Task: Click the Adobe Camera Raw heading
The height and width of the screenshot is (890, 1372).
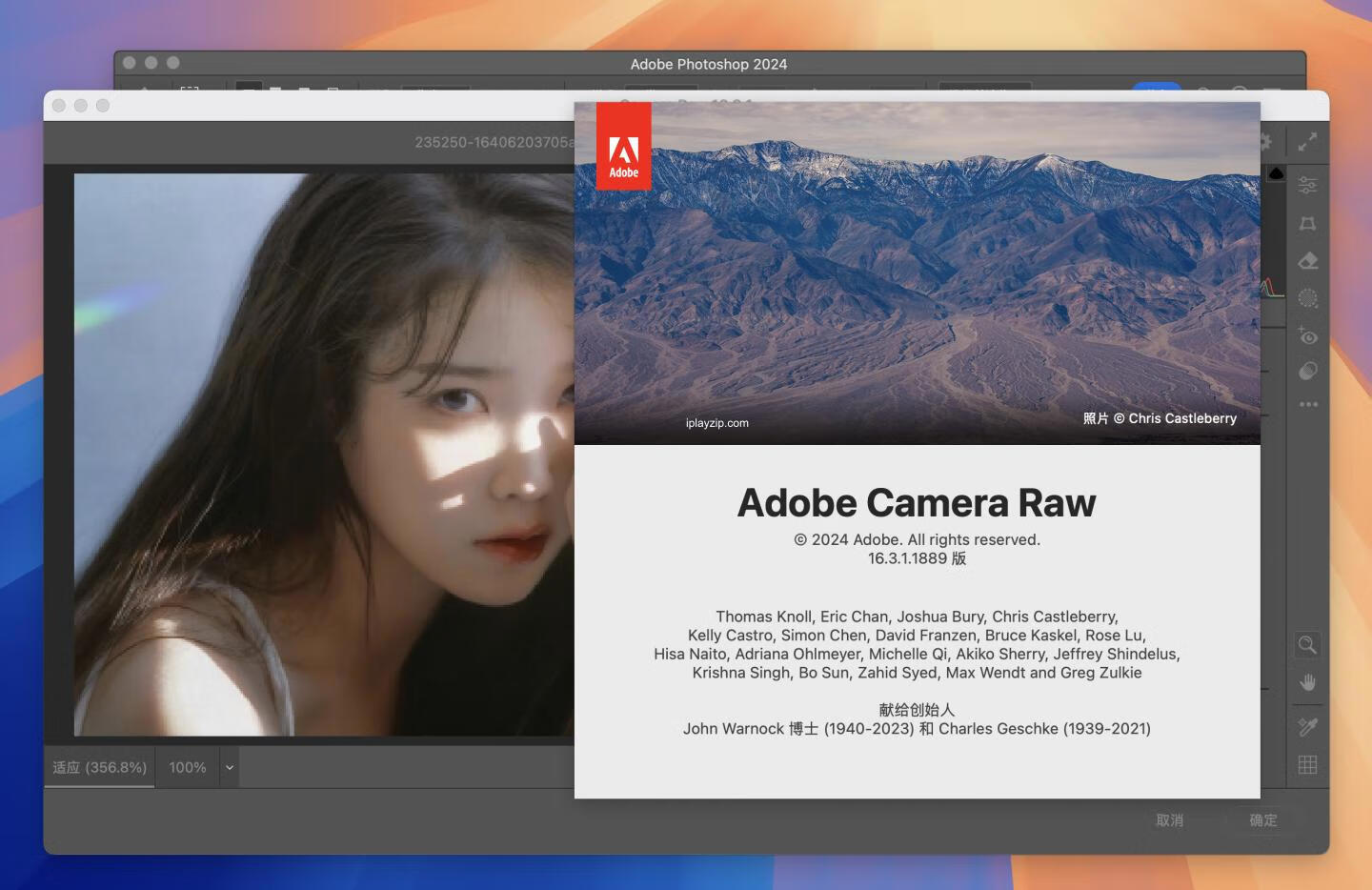Action: [x=917, y=503]
